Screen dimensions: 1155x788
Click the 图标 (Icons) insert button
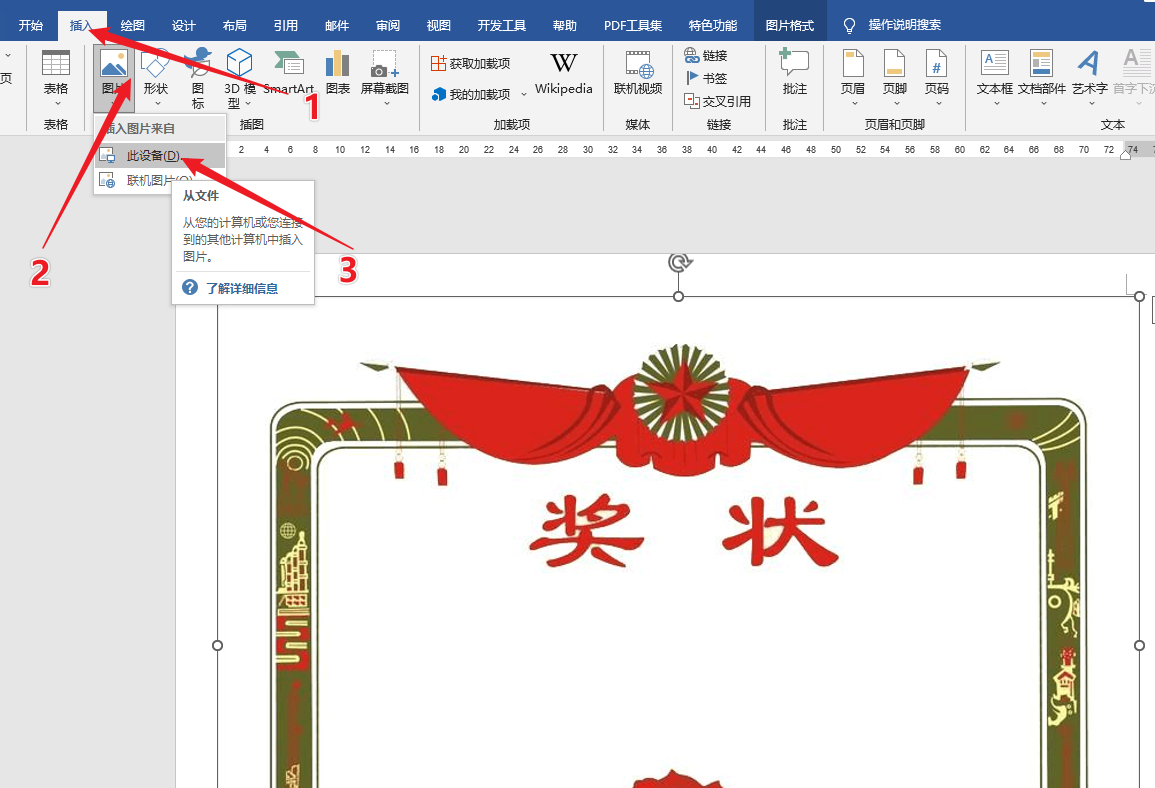pos(197,77)
